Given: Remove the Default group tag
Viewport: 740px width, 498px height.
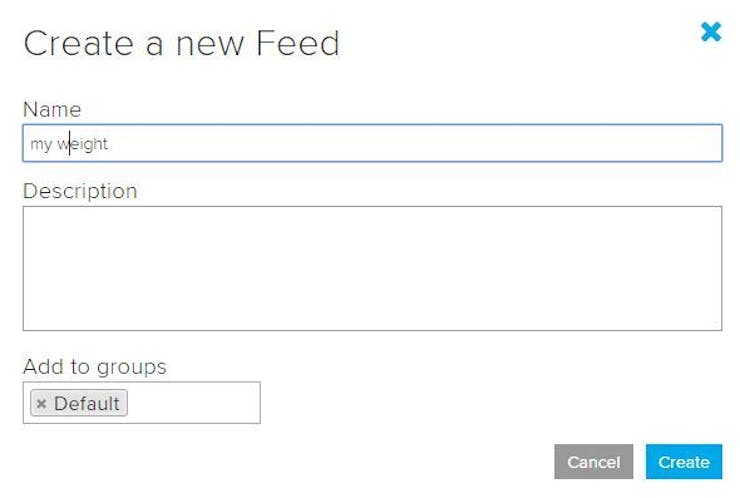Looking at the screenshot, I should (41, 404).
